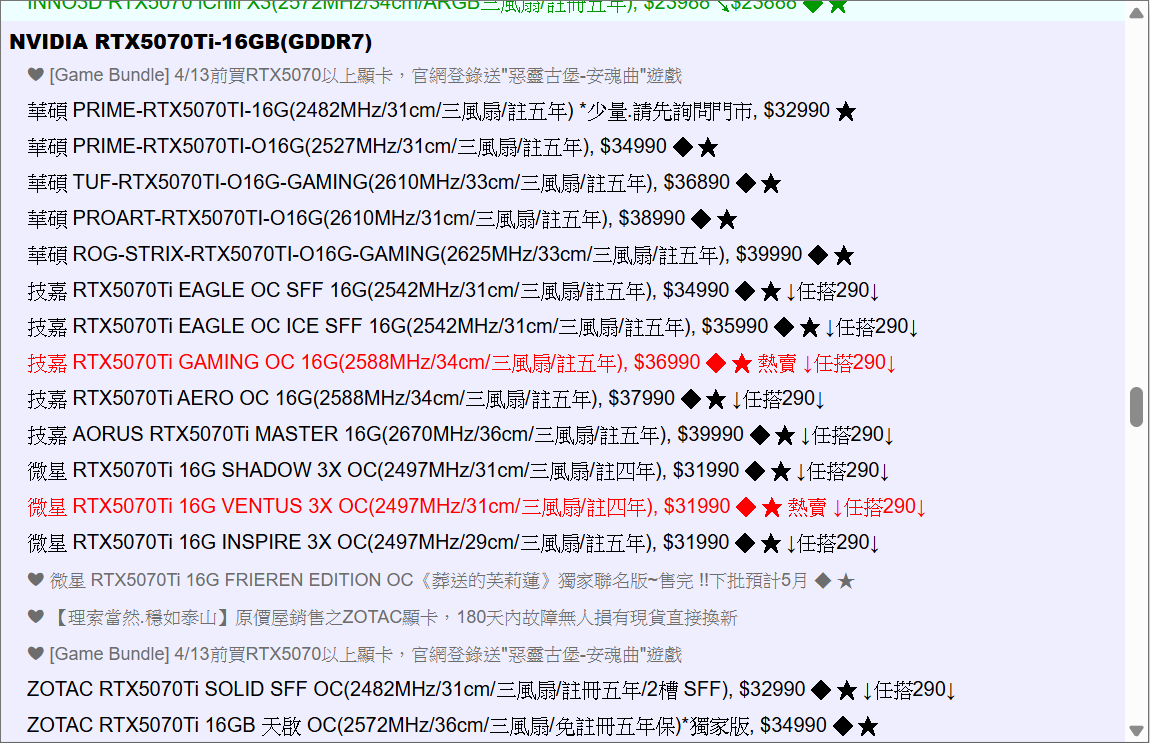Click the ↓任搭290↓ label on the ZOTAC SOLID SFF row
1150x743 pixels.
(x=909, y=690)
